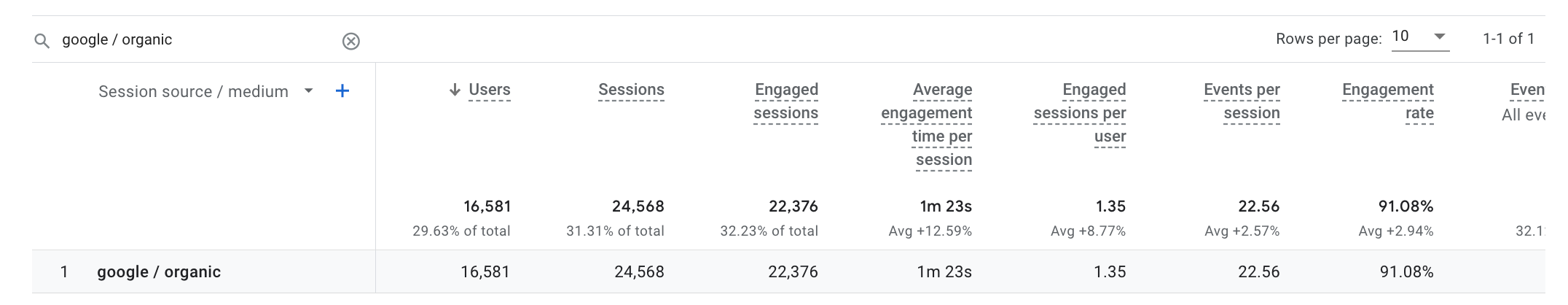The image size is (1568, 305).
Task: Select the google / organic row label
Action: pos(159,272)
